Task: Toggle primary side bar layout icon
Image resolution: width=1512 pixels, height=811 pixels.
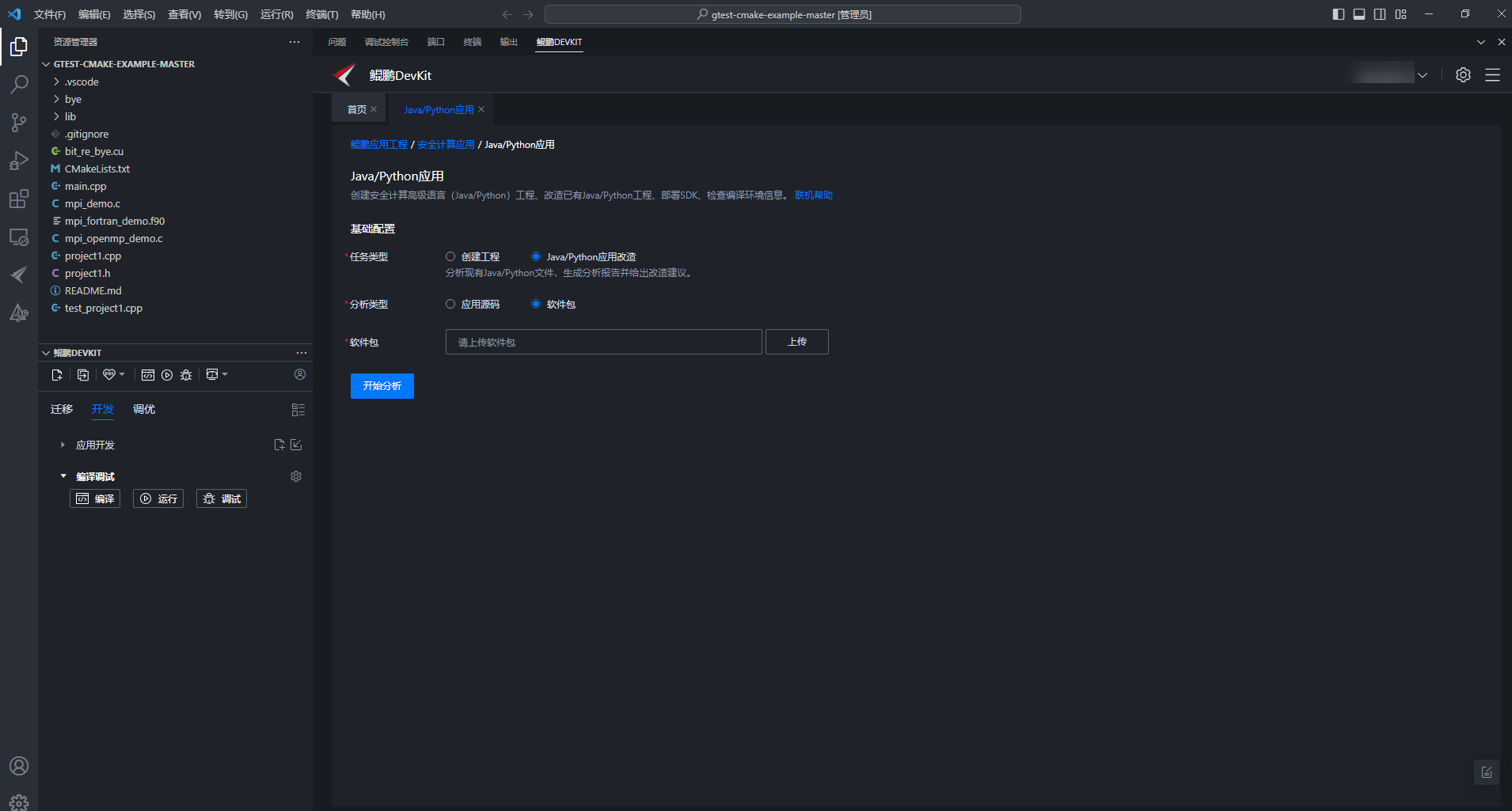Action: tap(1339, 14)
